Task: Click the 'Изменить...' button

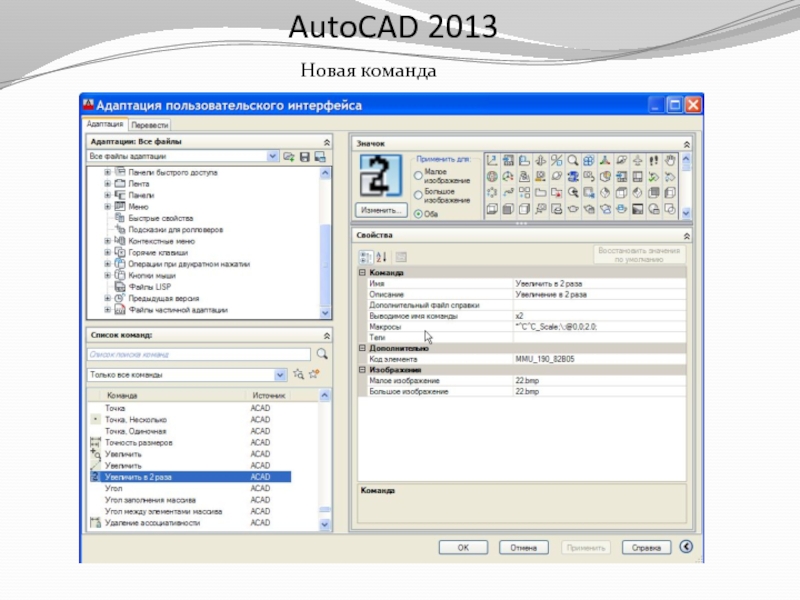Action: 380,211
